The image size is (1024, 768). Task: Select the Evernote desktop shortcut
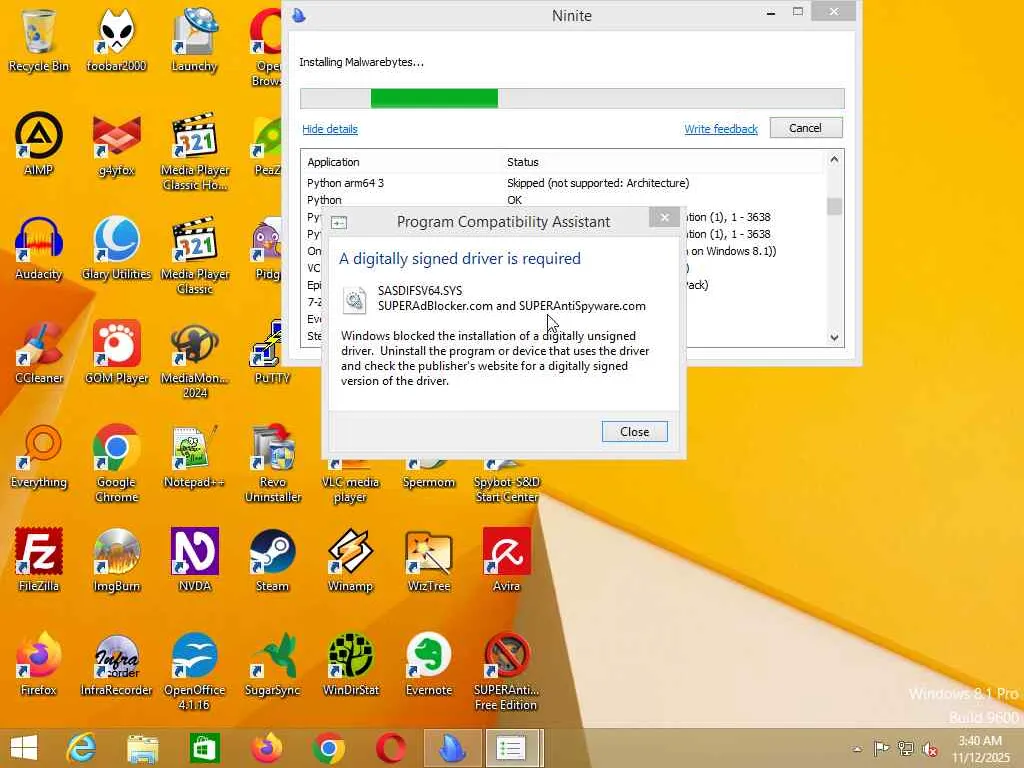tap(428, 664)
